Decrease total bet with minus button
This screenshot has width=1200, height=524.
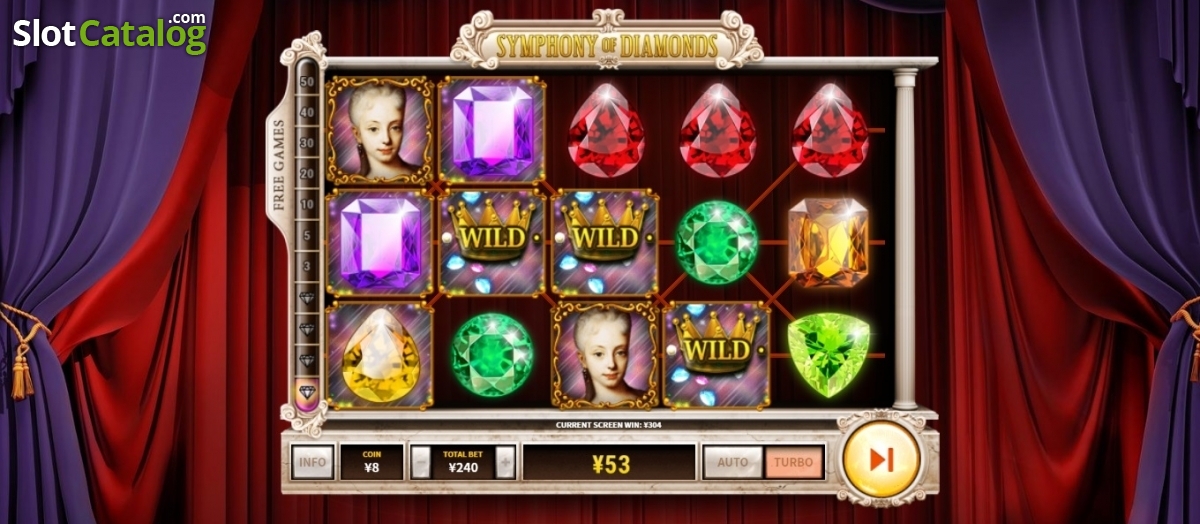coord(421,462)
